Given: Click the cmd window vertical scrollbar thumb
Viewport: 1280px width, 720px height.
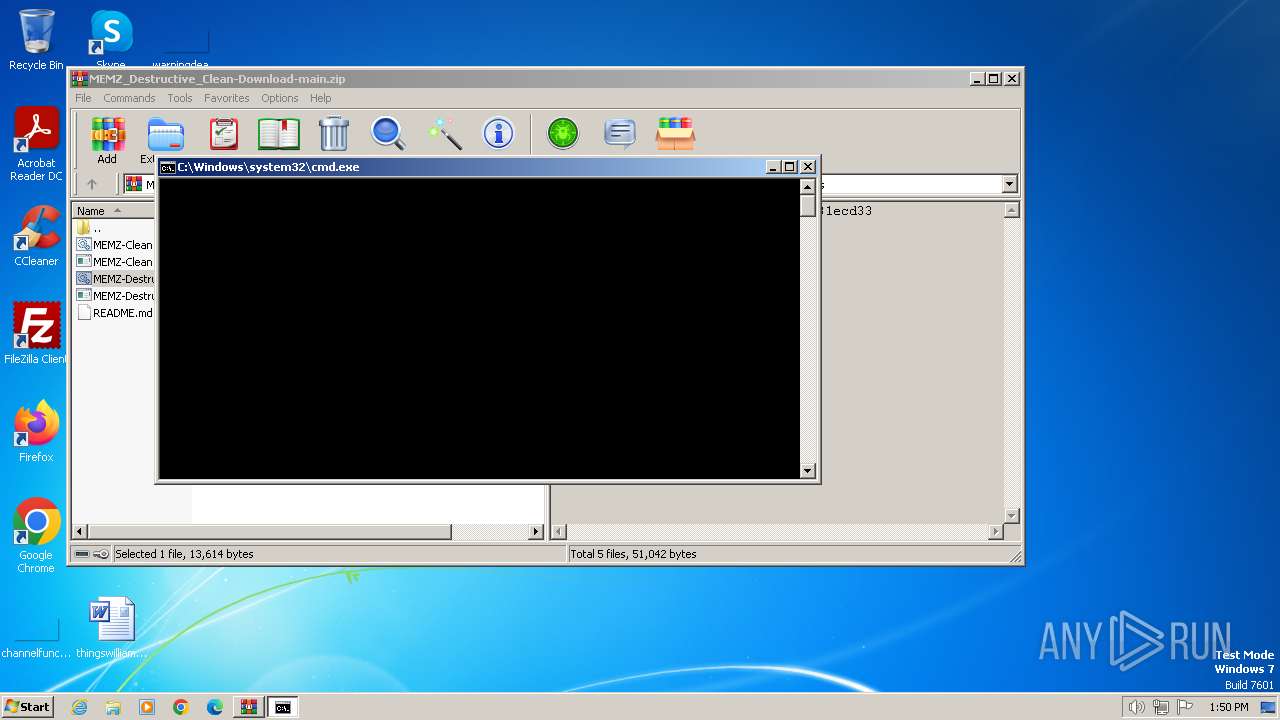Looking at the screenshot, I should click(x=808, y=205).
